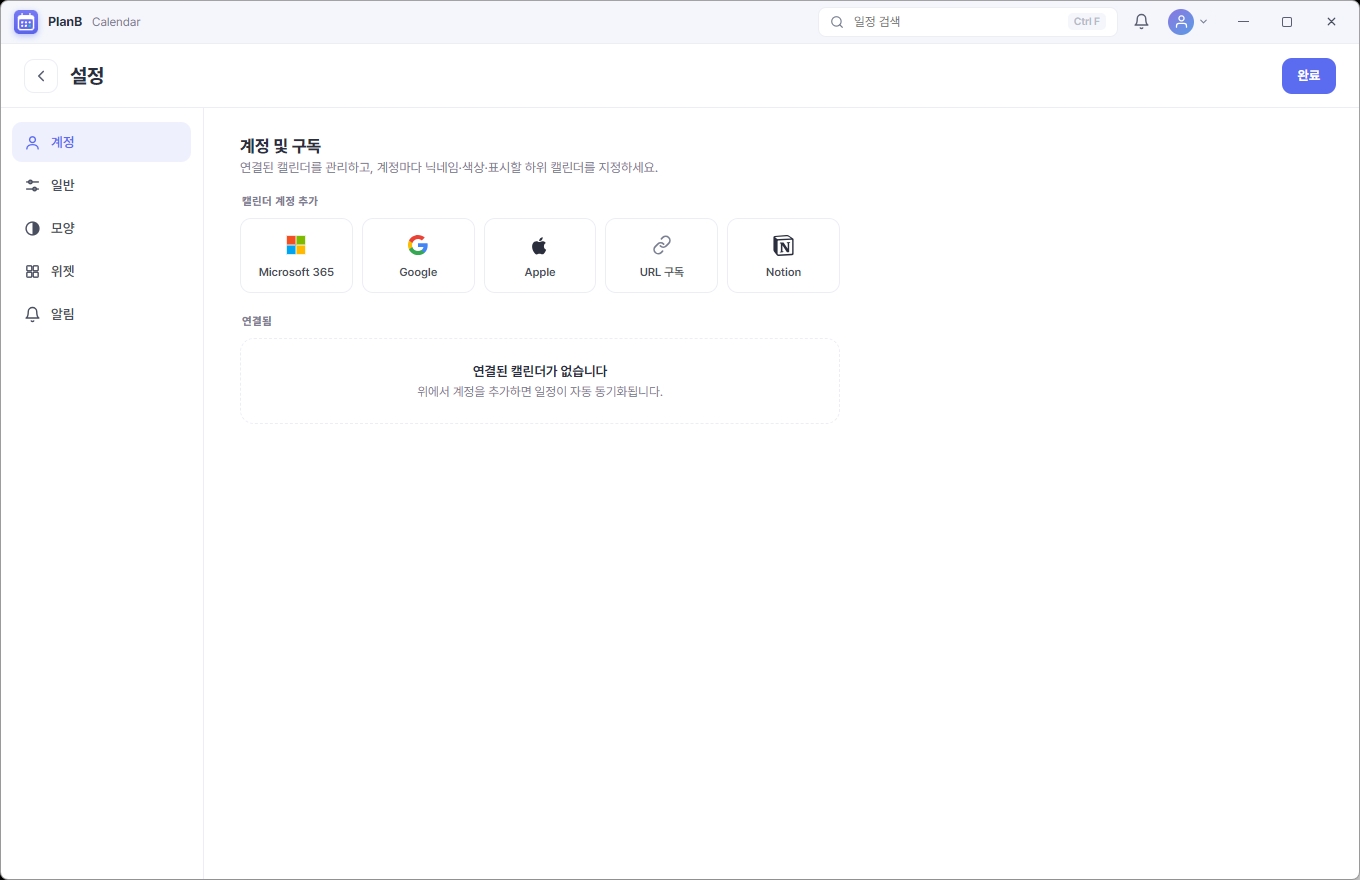This screenshot has height=880, width=1360.
Task: Add a URL 구독 calendar subscription
Action: coord(661,256)
